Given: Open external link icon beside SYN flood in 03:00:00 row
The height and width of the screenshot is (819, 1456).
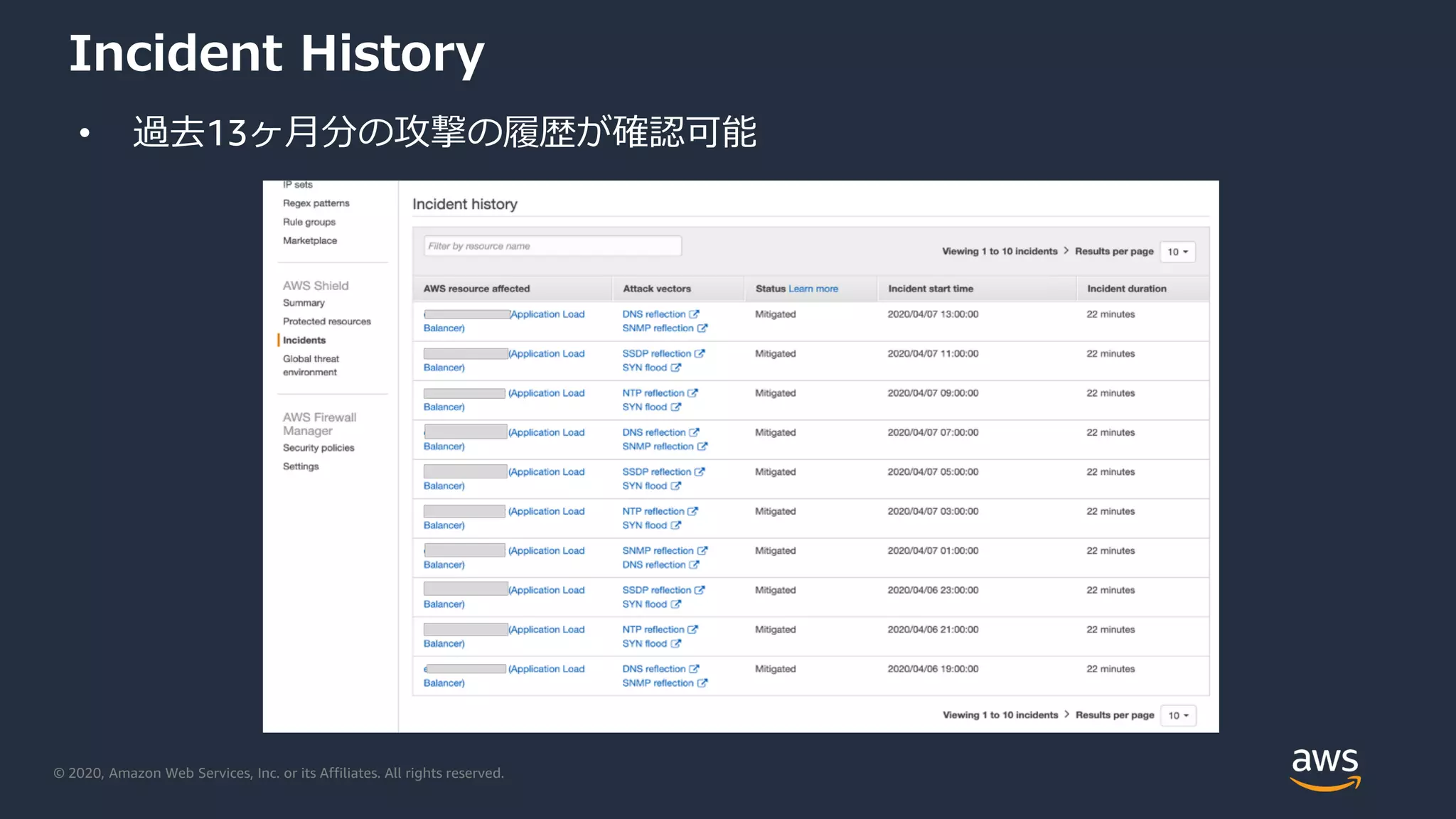Looking at the screenshot, I should tap(676, 525).
